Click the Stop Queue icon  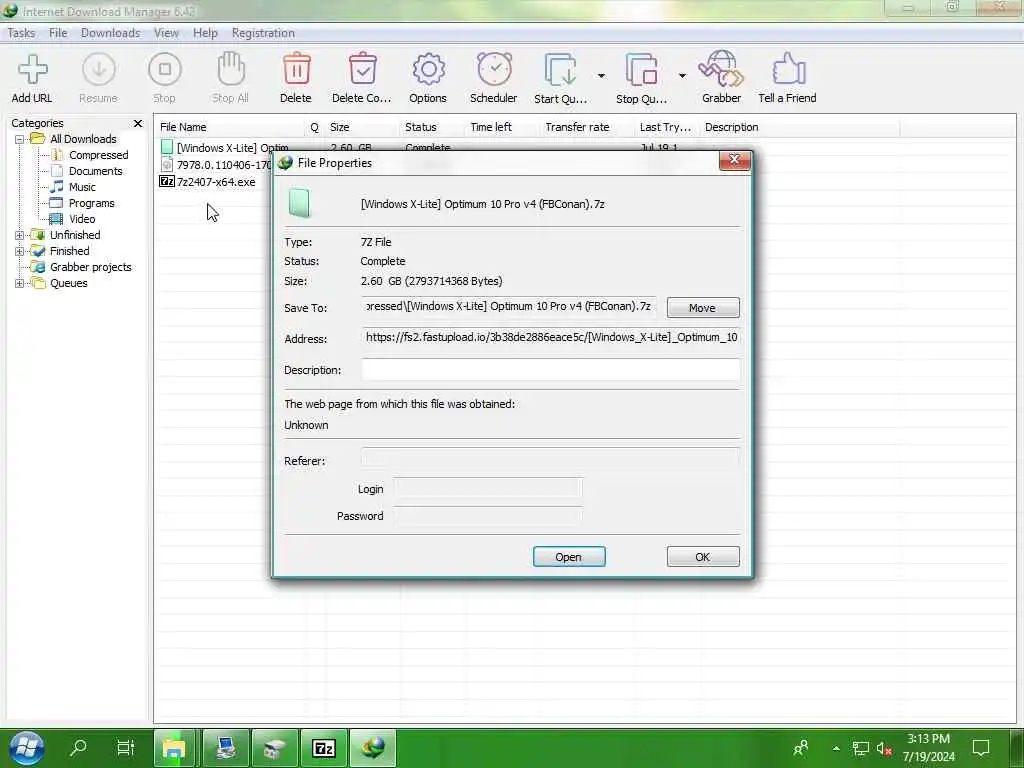641,70
